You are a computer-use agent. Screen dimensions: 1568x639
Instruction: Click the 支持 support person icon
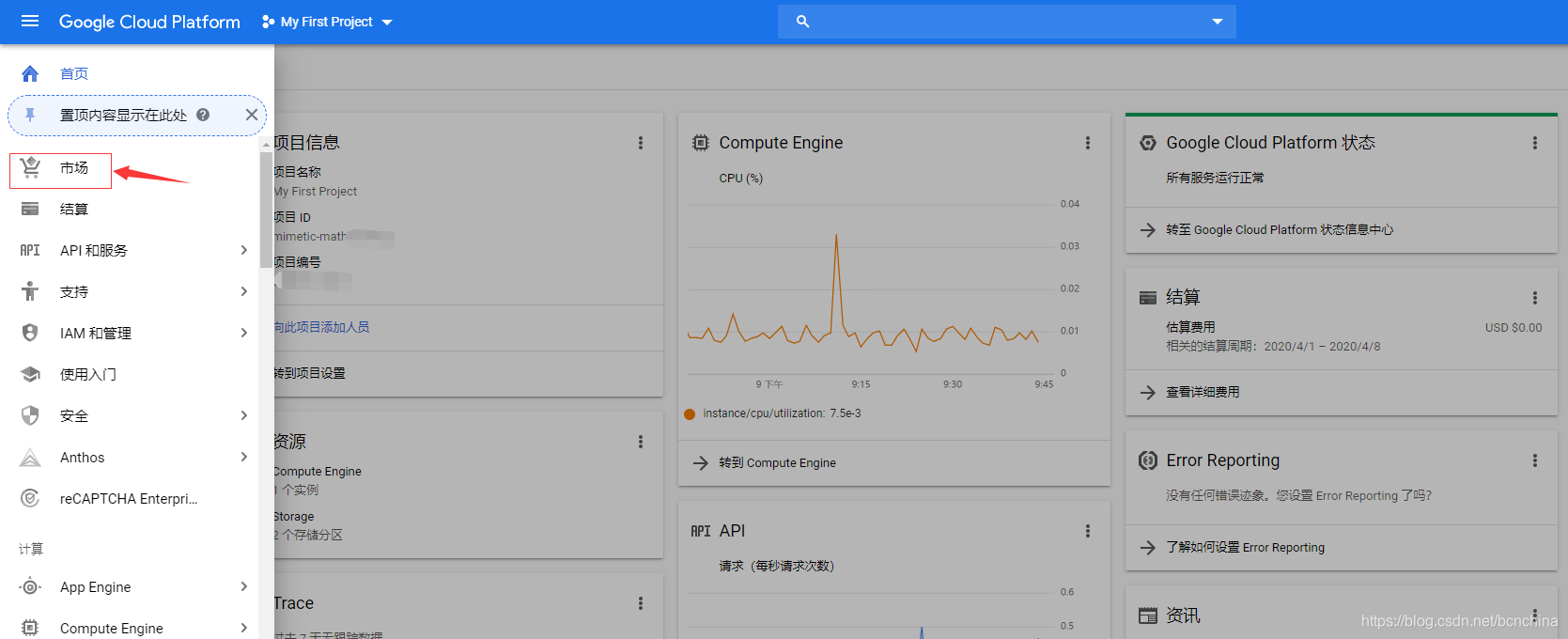[30, 291]
